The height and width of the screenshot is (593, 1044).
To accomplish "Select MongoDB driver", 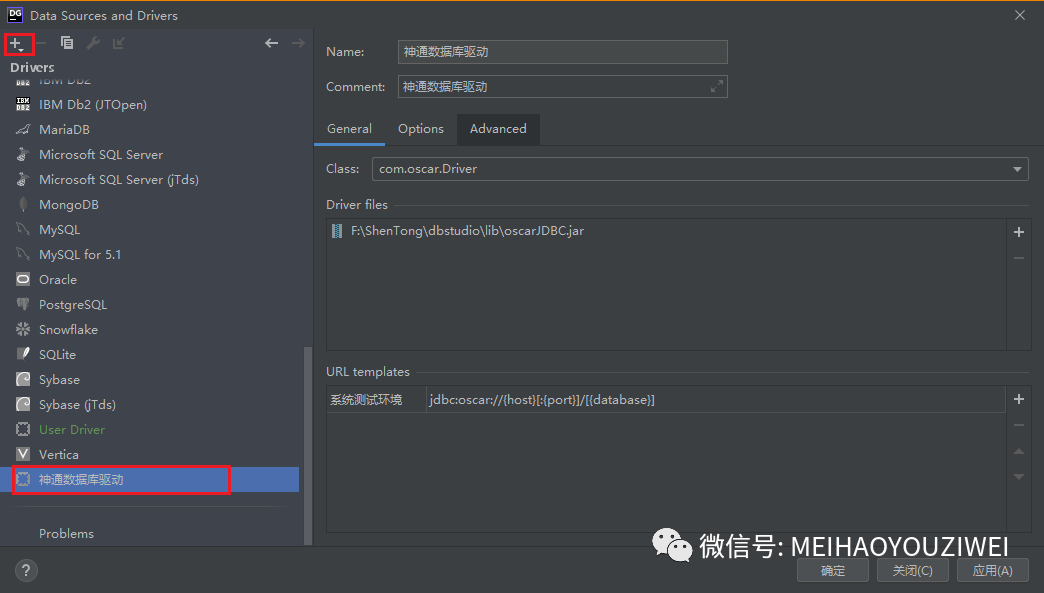I will pyautogui.click(x=150, y=204).
